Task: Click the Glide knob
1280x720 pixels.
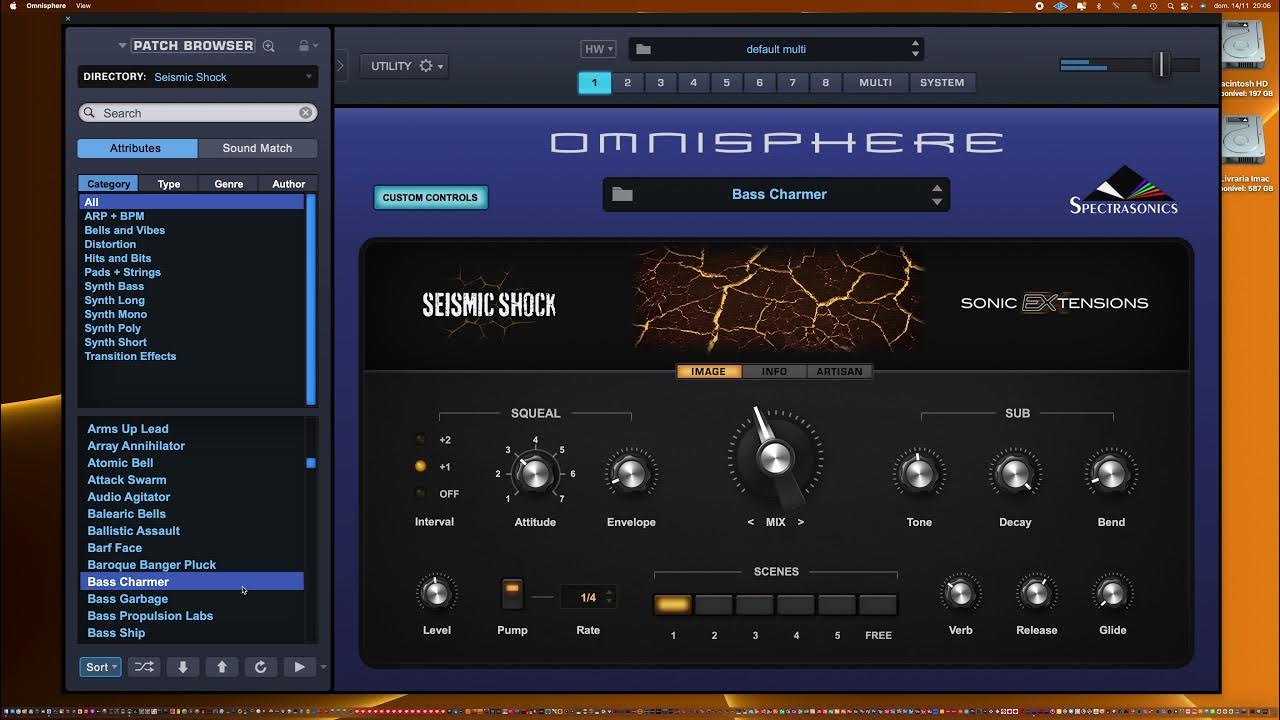Action: [x=1112, y=593]
